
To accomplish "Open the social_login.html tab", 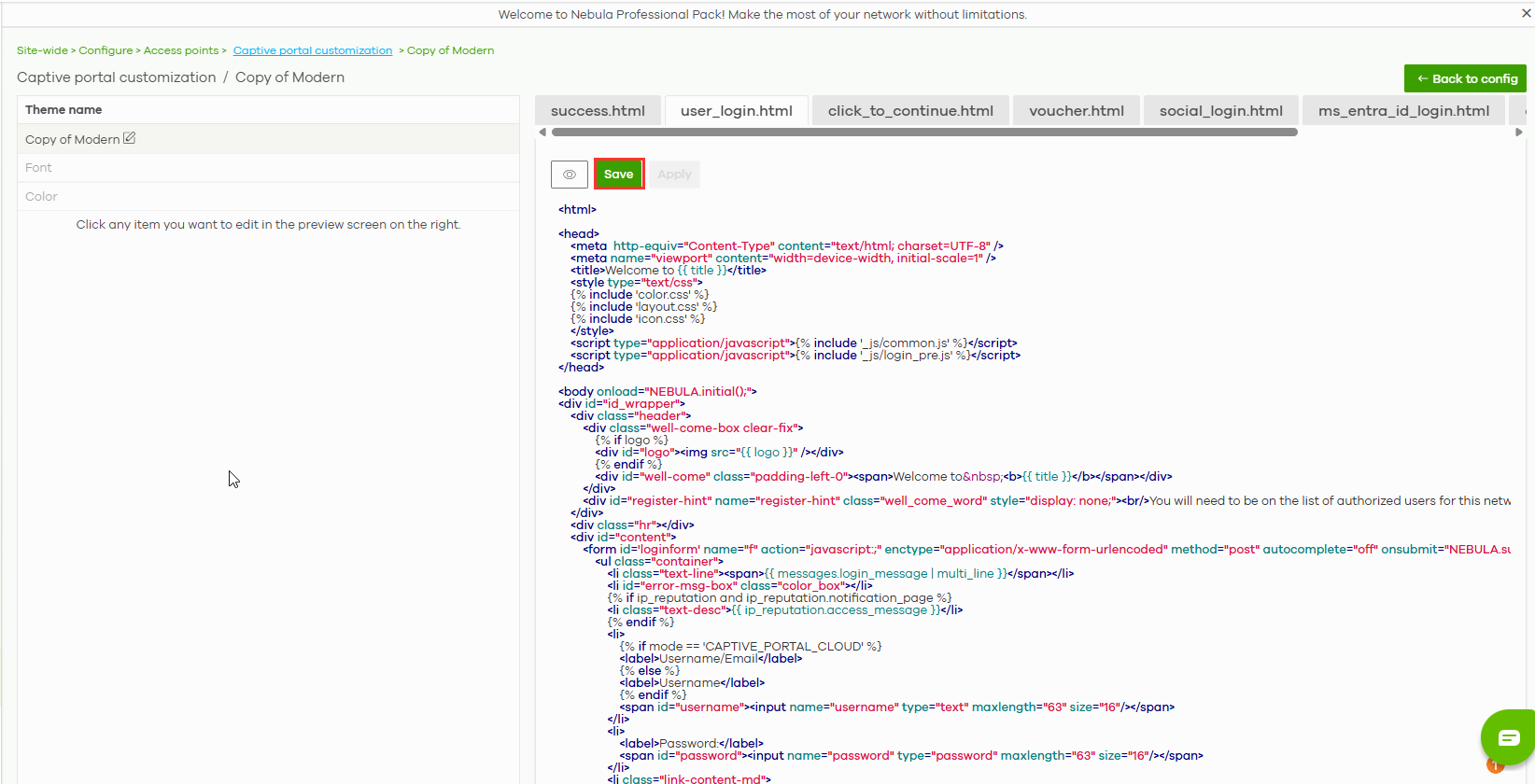I will point(1220,110).
